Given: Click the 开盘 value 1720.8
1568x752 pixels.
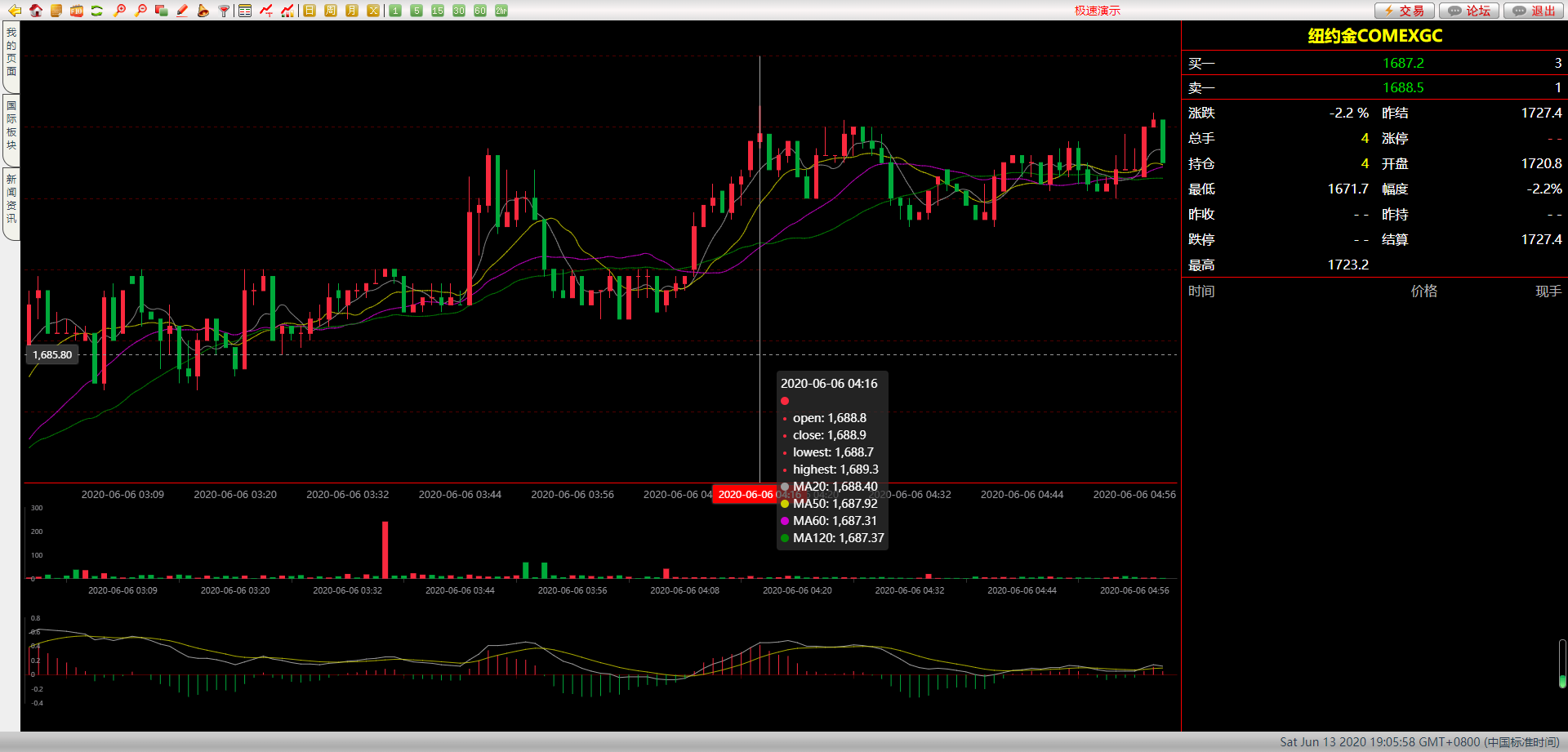Looking at the screenshot, I should coord(1542,163).
